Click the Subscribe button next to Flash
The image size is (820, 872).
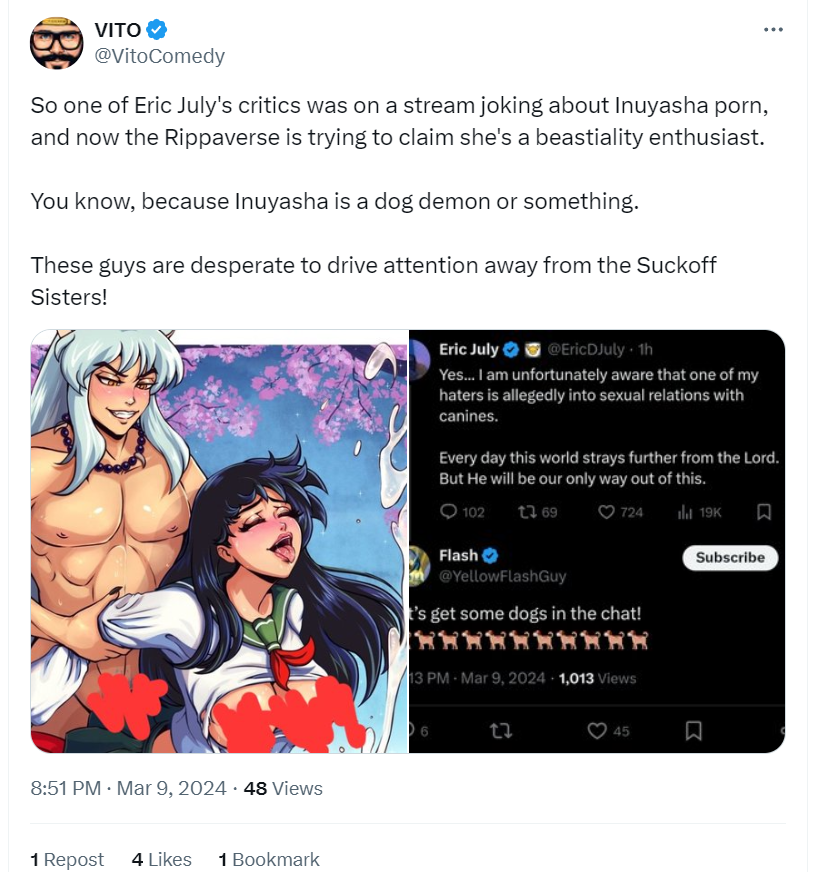pos(730,557)
